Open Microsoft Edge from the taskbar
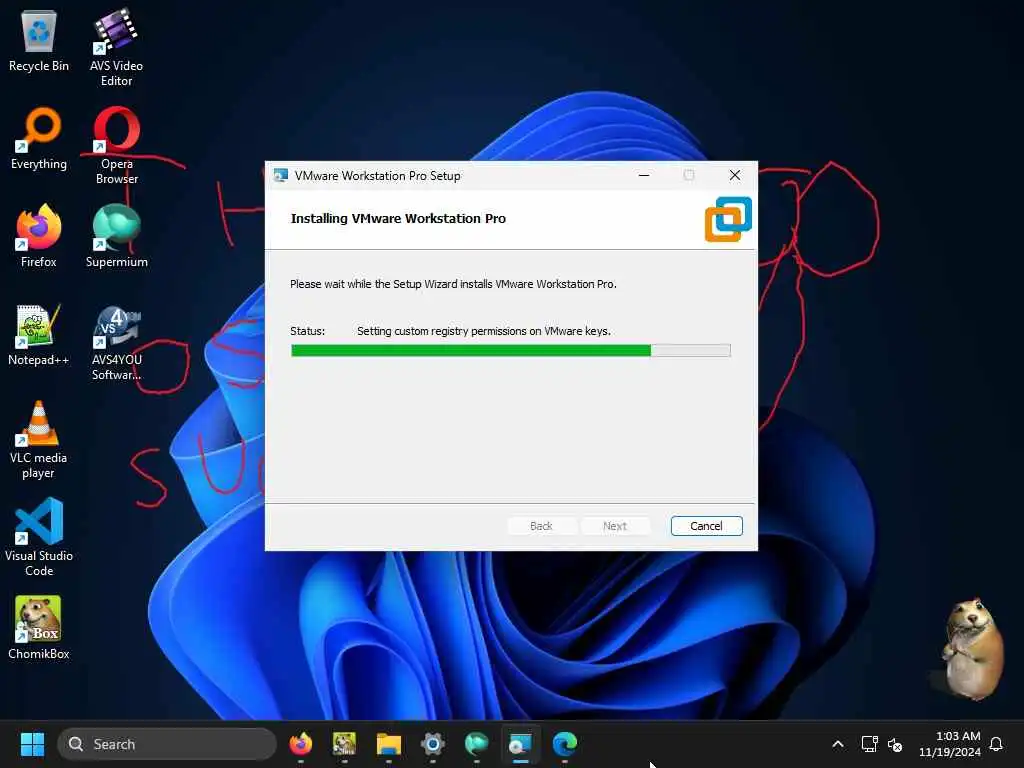The width and height of the screenshot is (1024, 768). (x=565, y=744)
